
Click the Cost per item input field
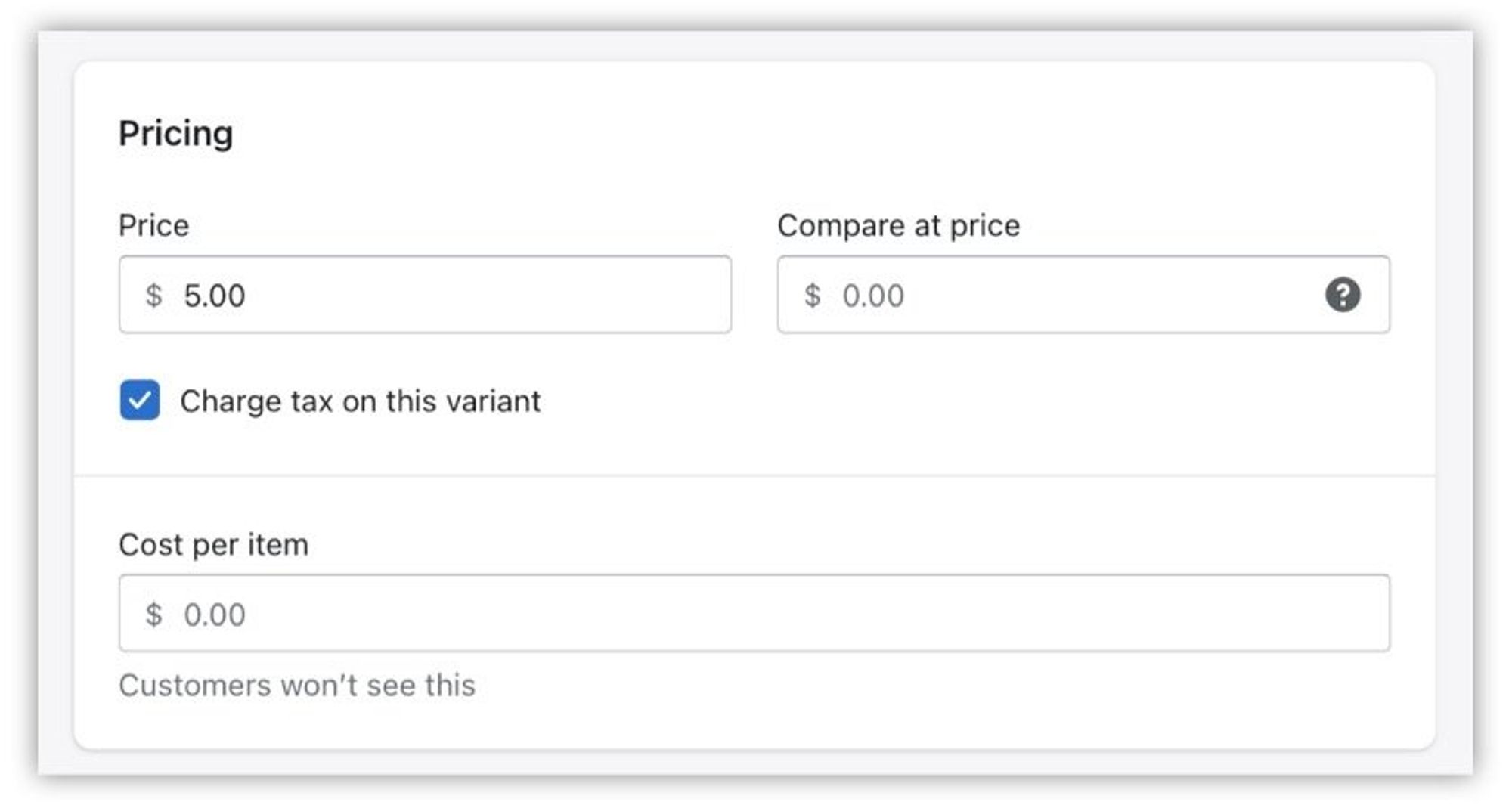[x=756, y=614]
